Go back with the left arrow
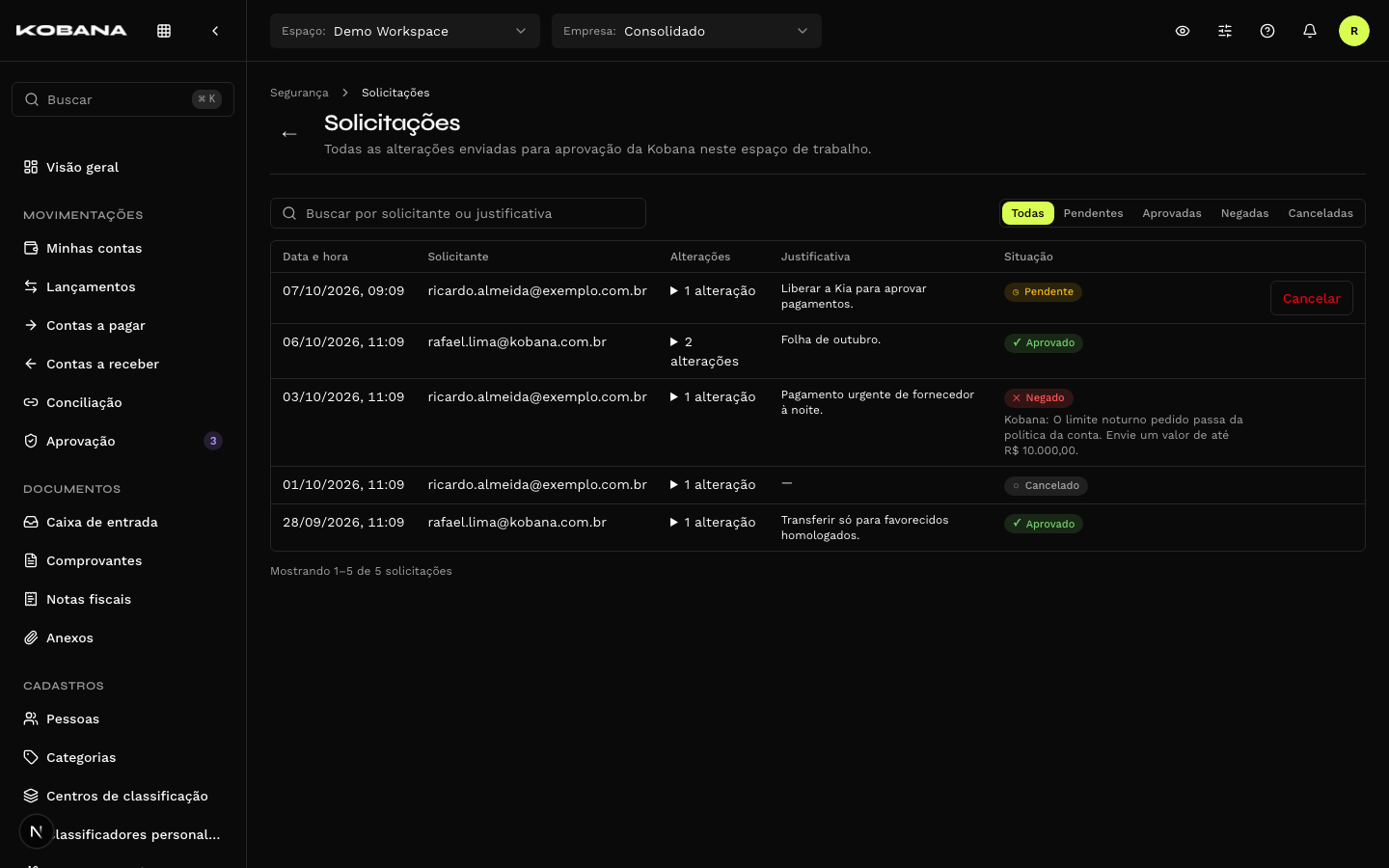The height and width of the screenshot is (868, 1389). 289,134
